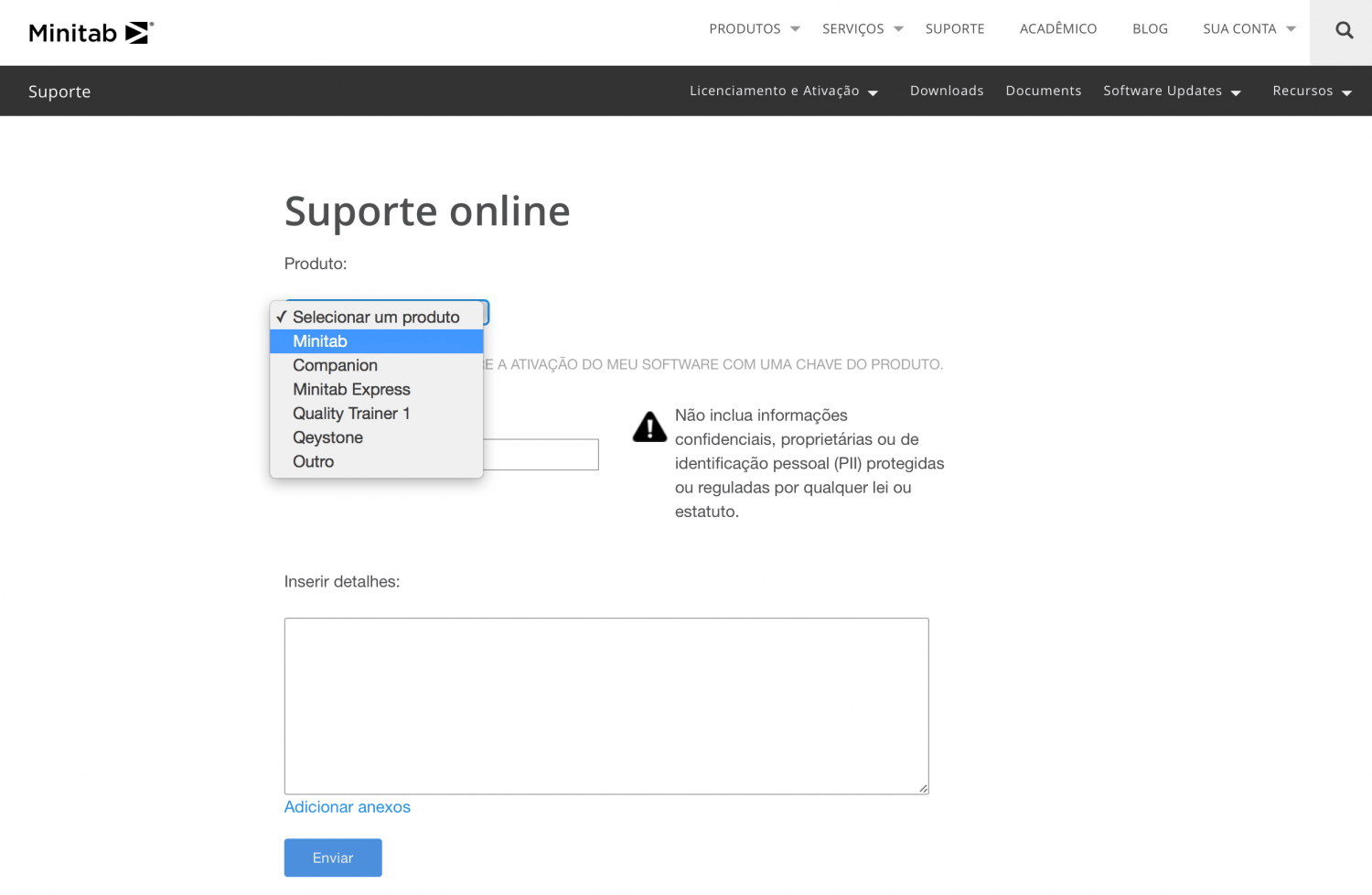Click the details textarea resize handle
The height and width of the screenshot is (895, 1372).
click(x=923, y=788)
